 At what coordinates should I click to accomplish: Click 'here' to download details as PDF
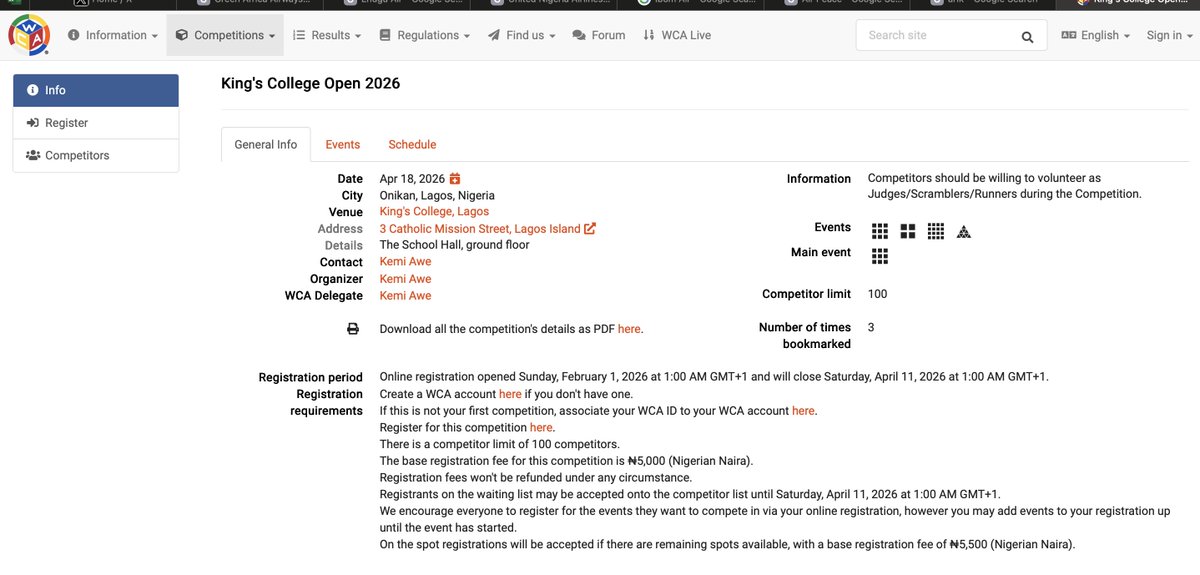[629, 329]
